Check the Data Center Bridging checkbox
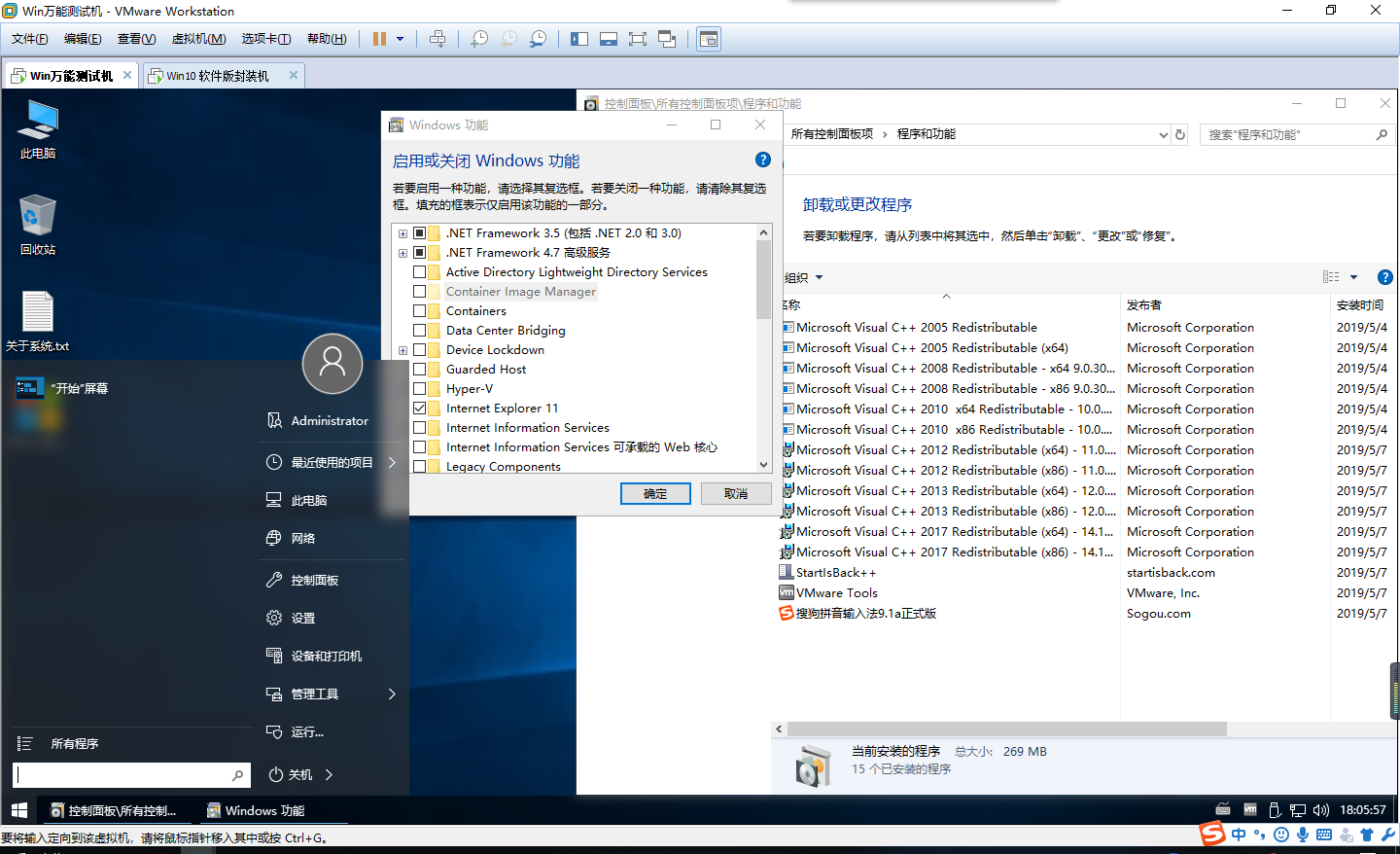The width and height of the screenshot is (1400, 854). click(420, 331)
